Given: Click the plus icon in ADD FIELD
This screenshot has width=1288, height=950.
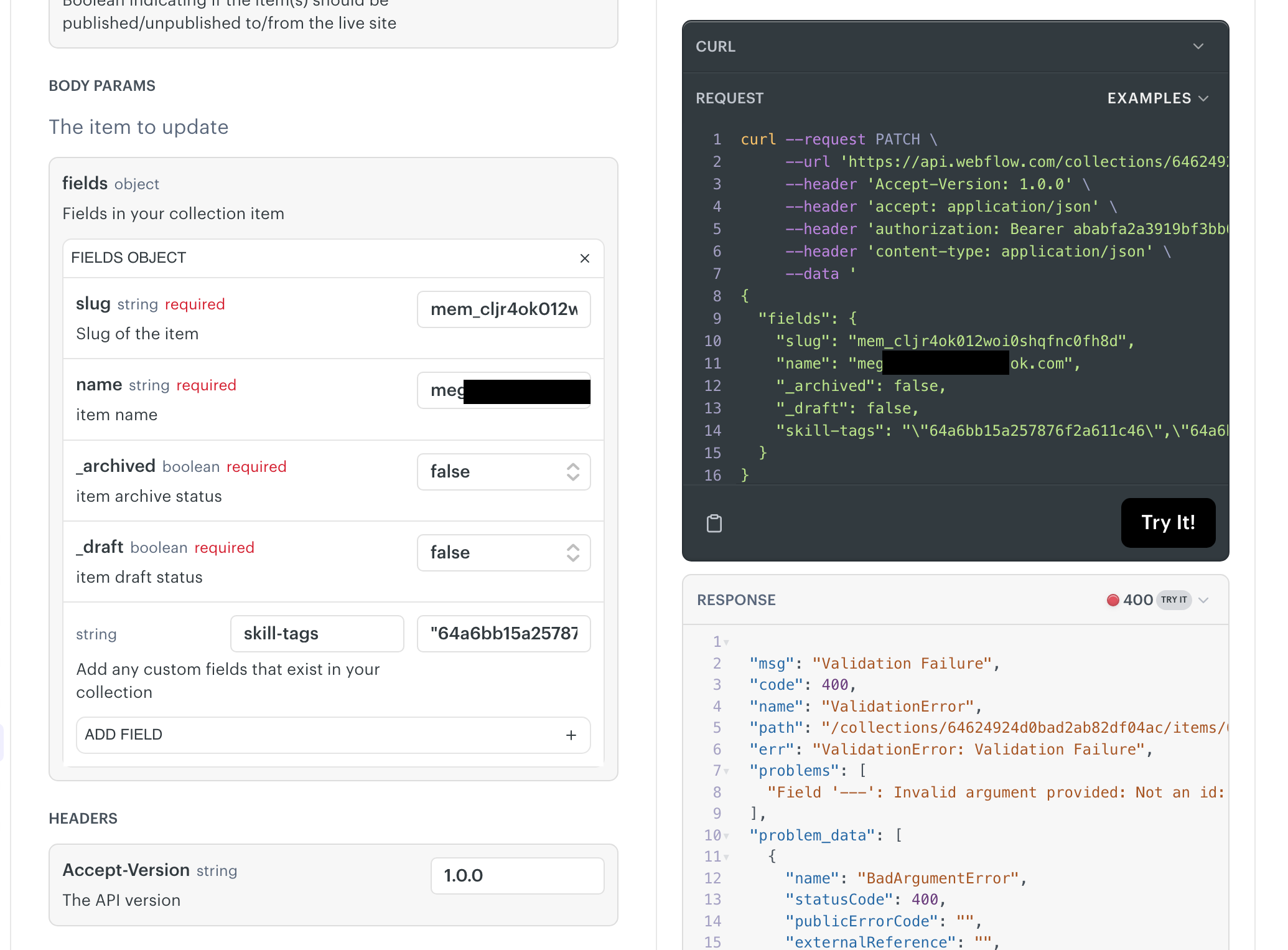Looking at the screenshot, I should coord(571,735).
